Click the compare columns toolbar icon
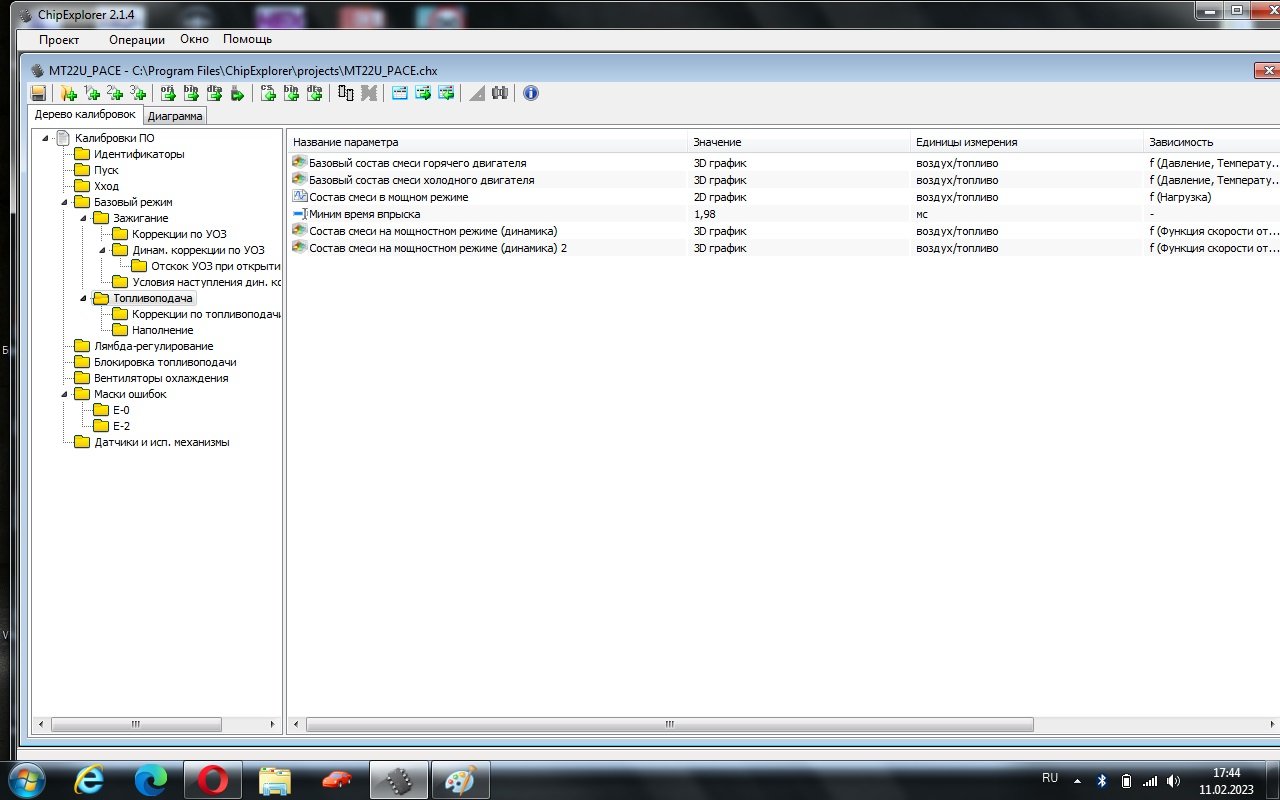Screen dimensions: 1280x800 (346, 93)
